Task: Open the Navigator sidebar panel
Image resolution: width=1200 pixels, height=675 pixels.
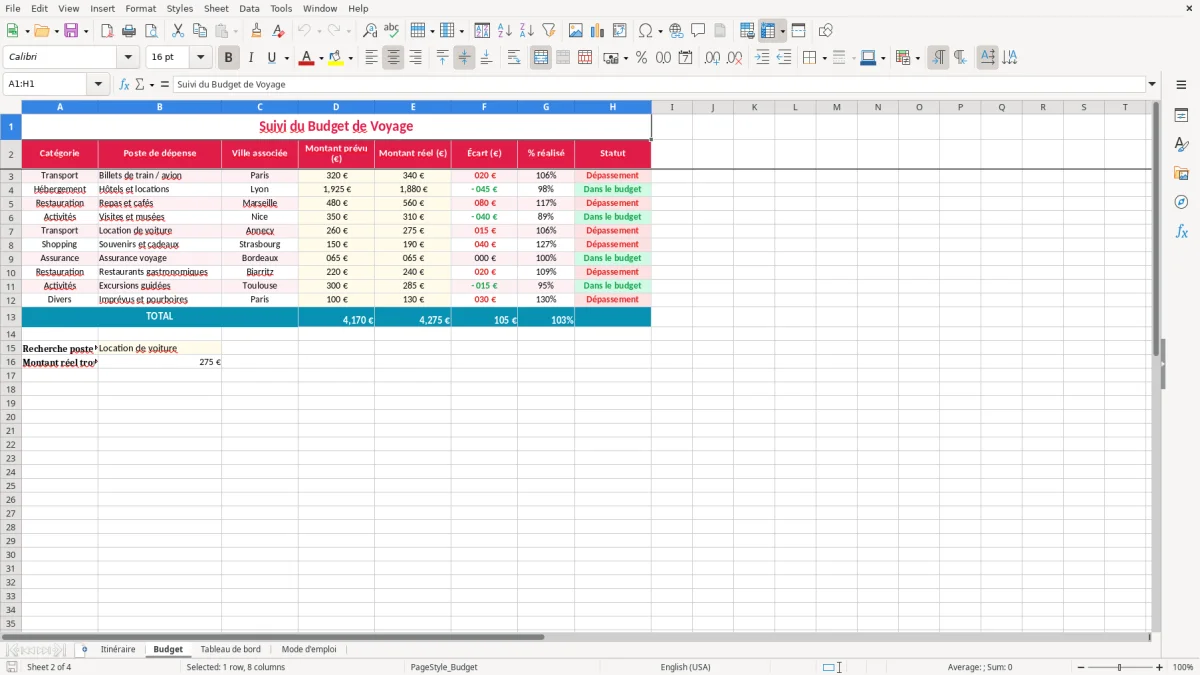Action: coord(1181,203)
